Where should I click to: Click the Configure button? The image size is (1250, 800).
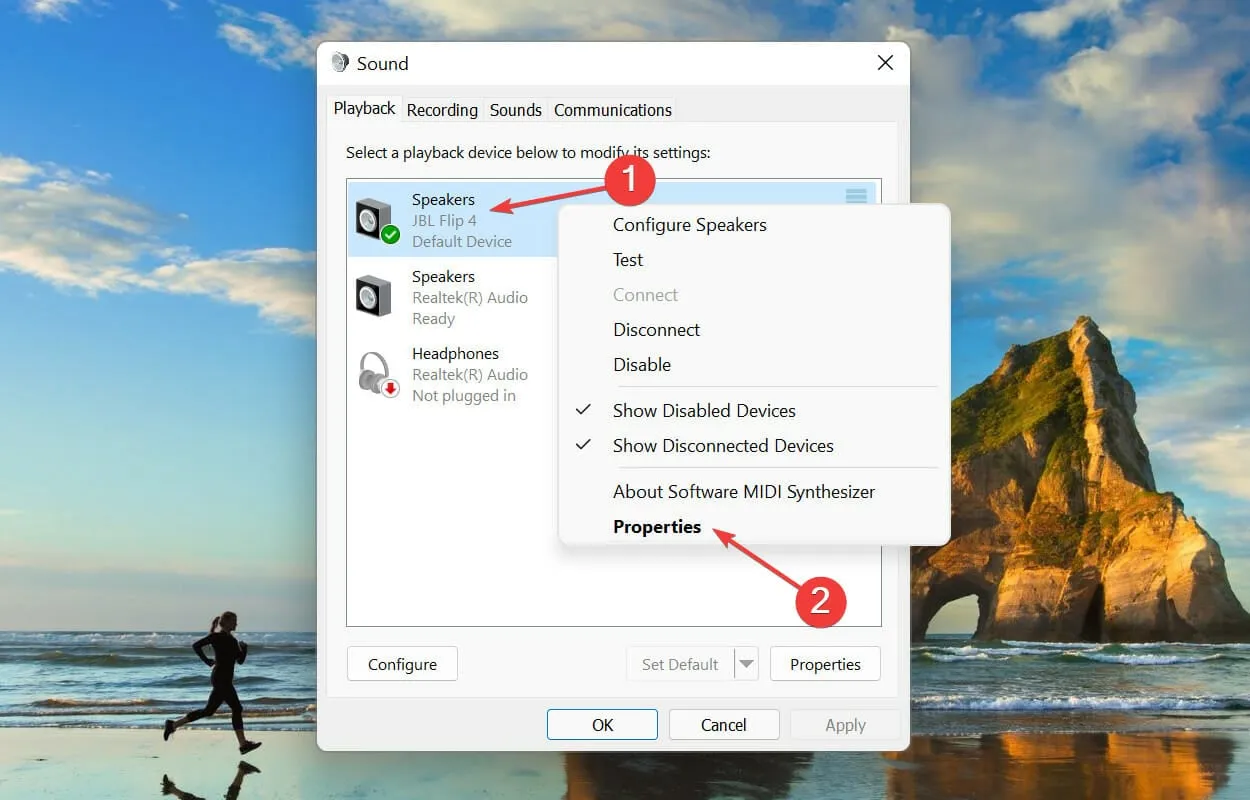coord(402,664)
